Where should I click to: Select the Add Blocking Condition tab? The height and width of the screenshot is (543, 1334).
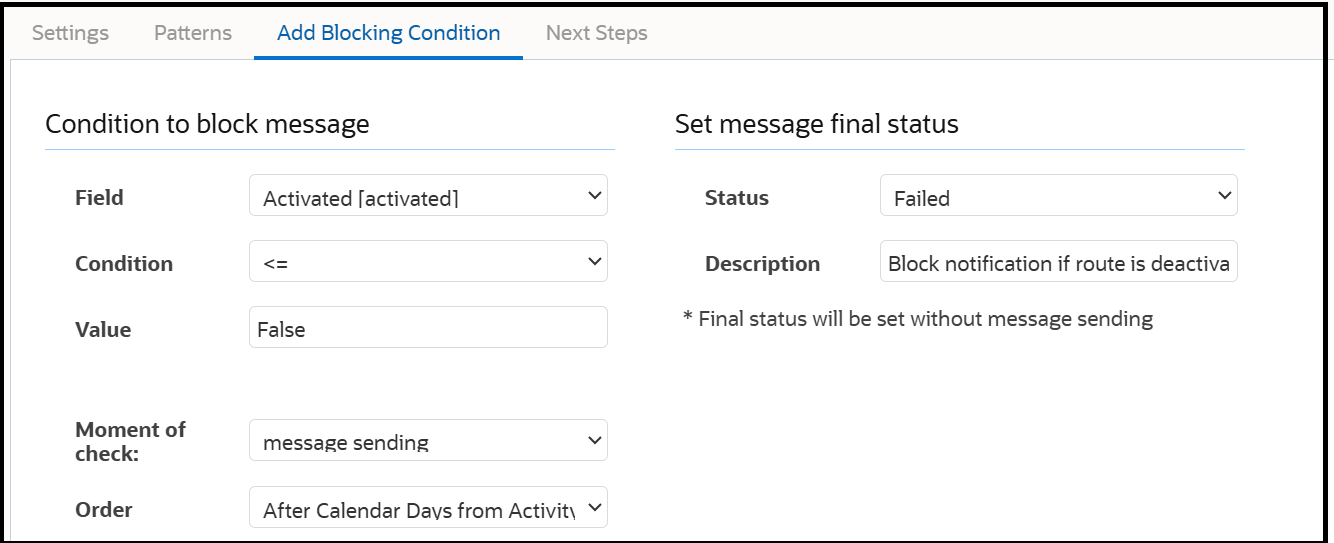click(388, 33)
